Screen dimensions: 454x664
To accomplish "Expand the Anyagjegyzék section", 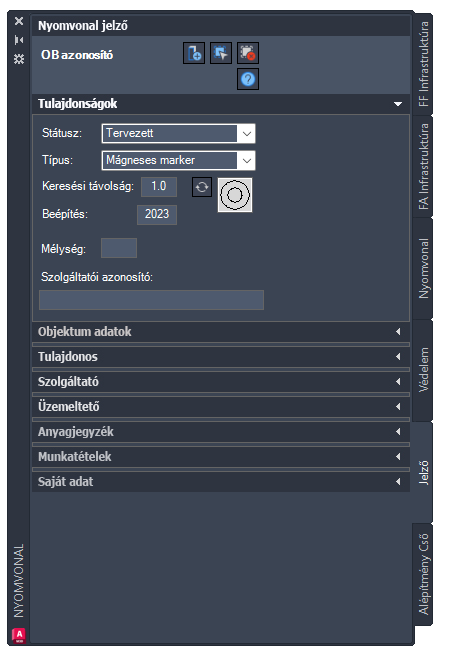I will click(221, 432).
